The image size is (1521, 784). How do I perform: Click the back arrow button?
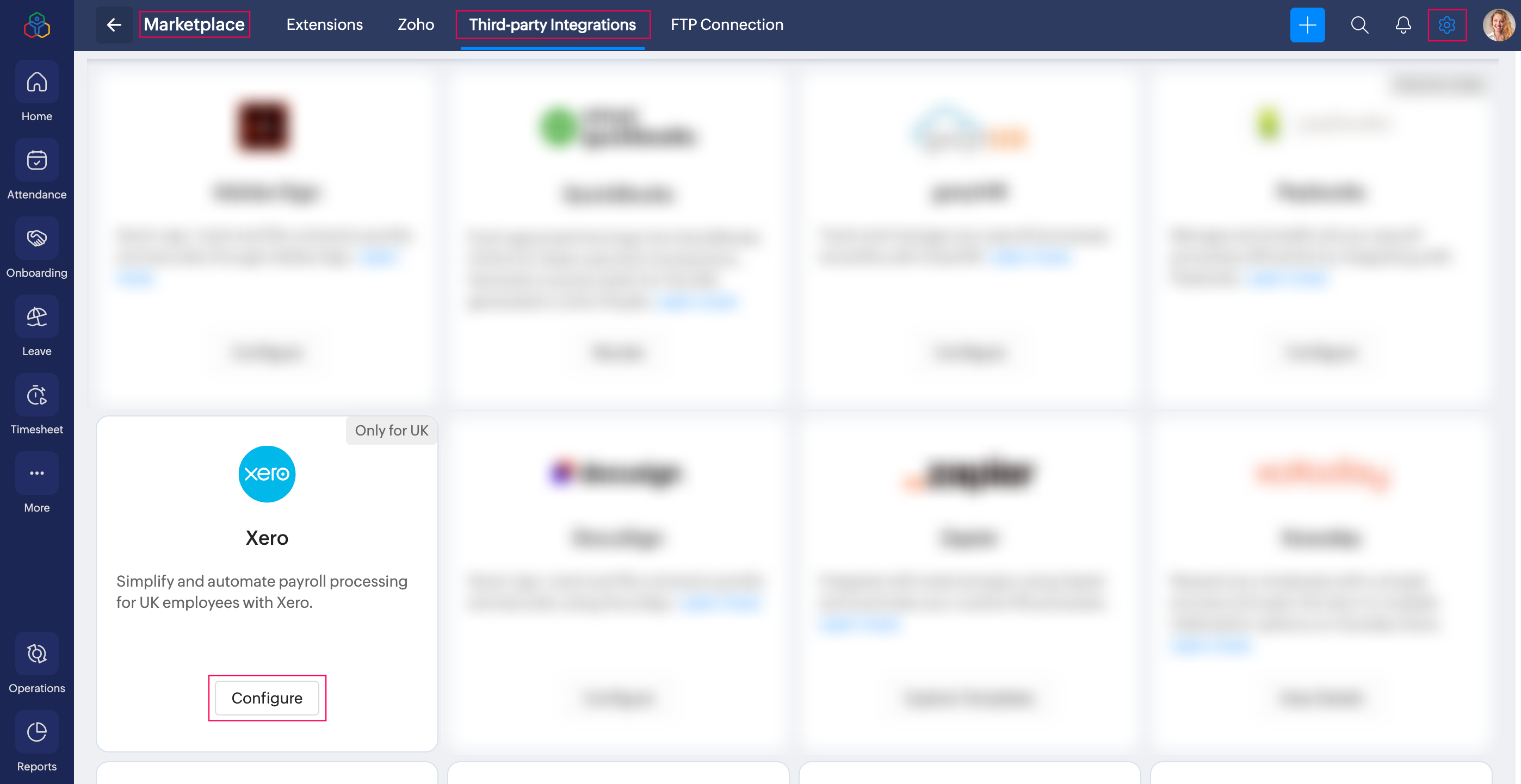pyautogui.click(x=114, y=25)
